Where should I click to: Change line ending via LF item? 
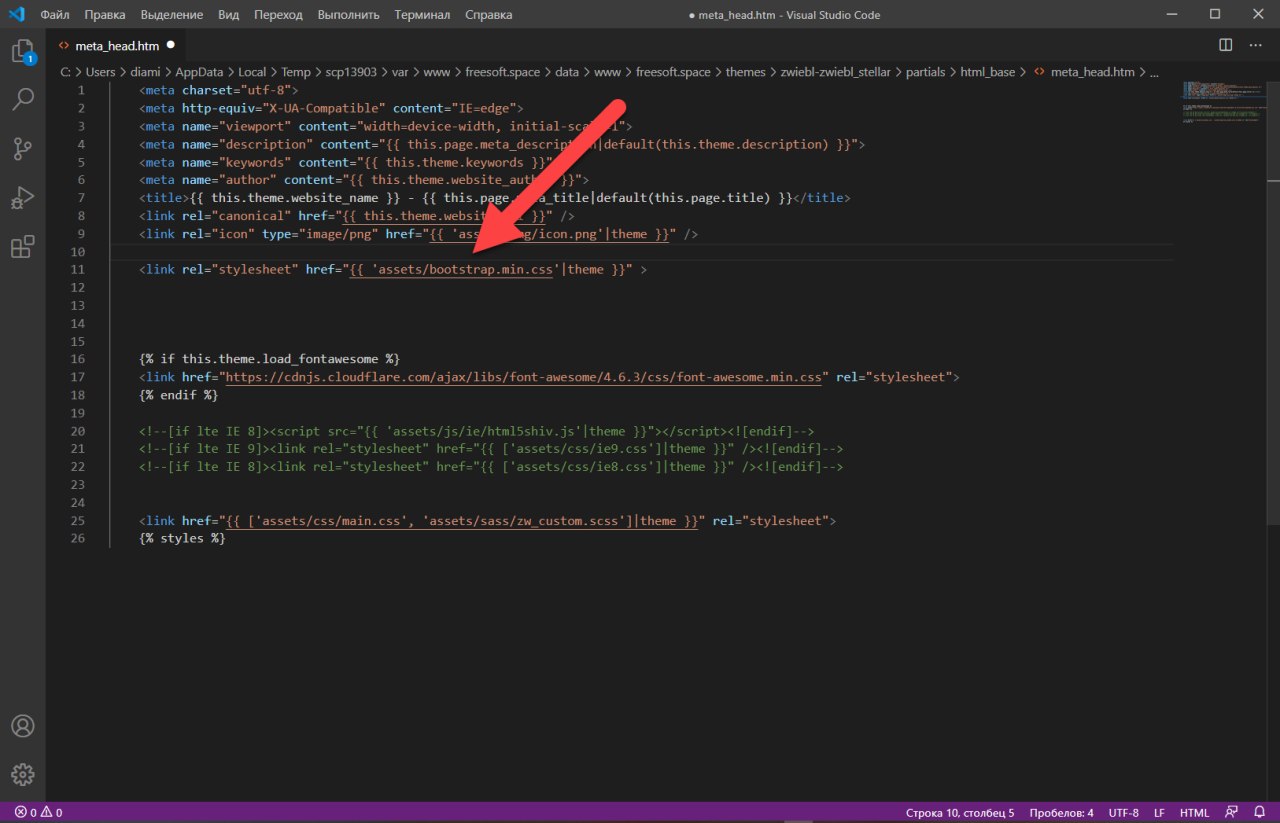point(1159,812)
